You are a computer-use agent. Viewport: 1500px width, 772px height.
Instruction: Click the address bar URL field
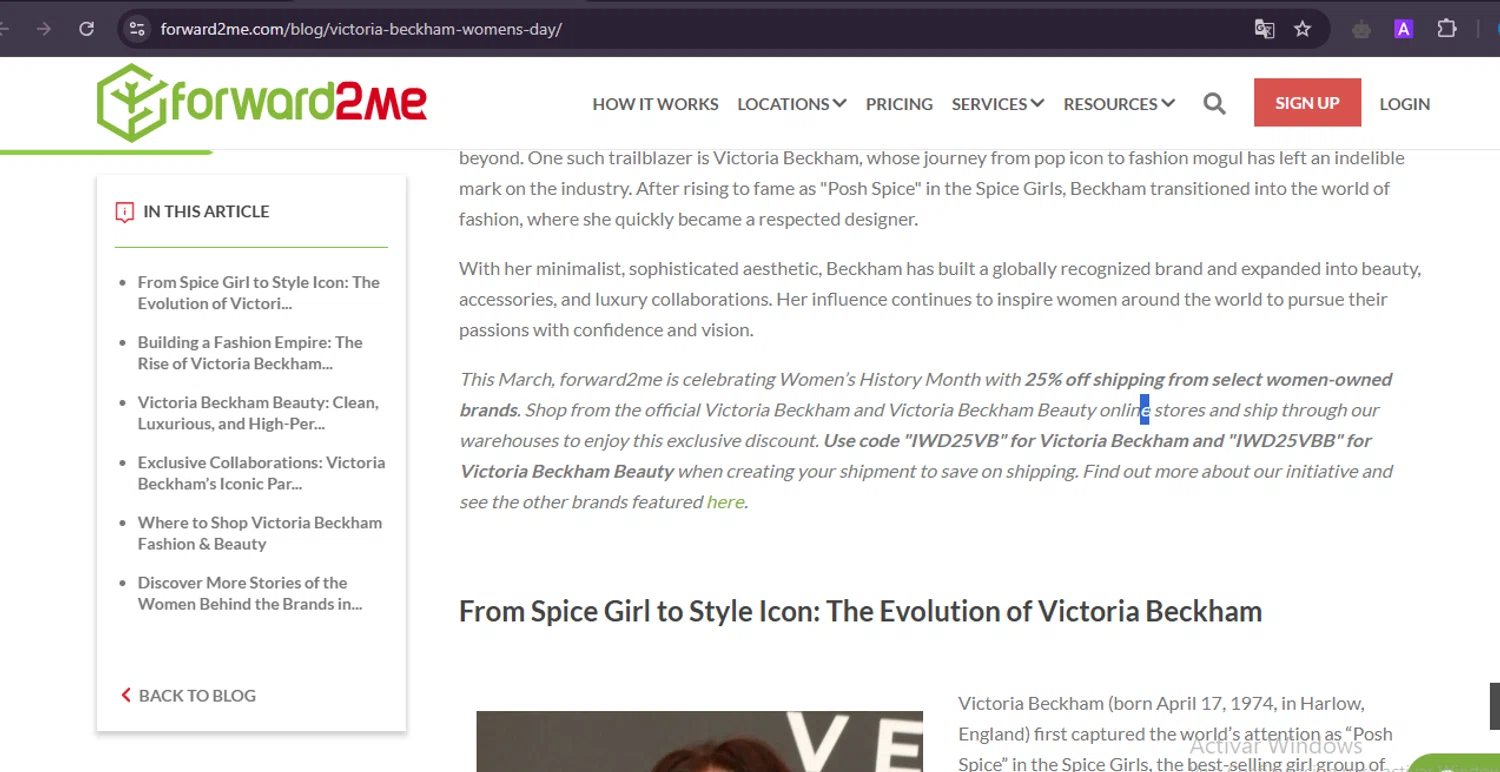click(700, 29)
